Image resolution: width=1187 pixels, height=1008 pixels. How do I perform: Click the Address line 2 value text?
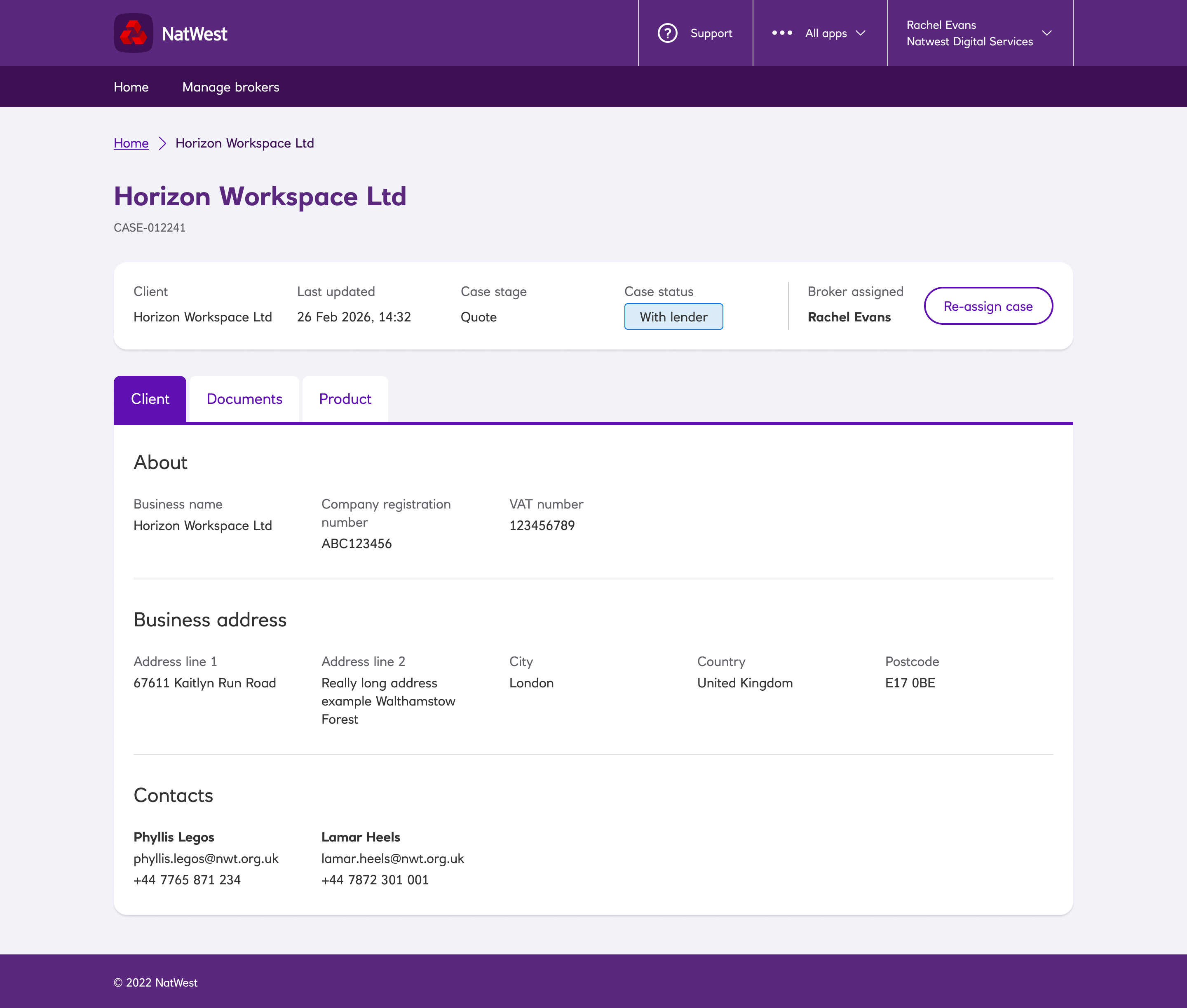click(388, 701)
